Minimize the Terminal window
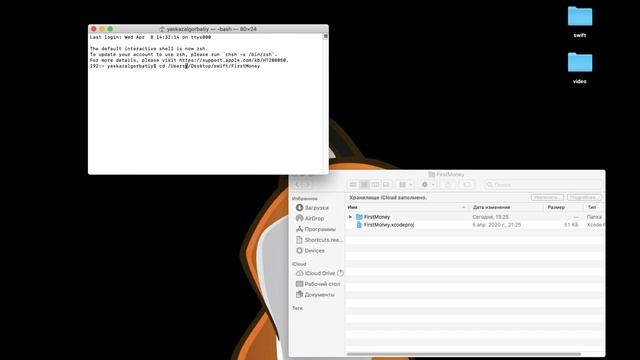The height and width of the screenshot is (360, 640). click(102, 29)
